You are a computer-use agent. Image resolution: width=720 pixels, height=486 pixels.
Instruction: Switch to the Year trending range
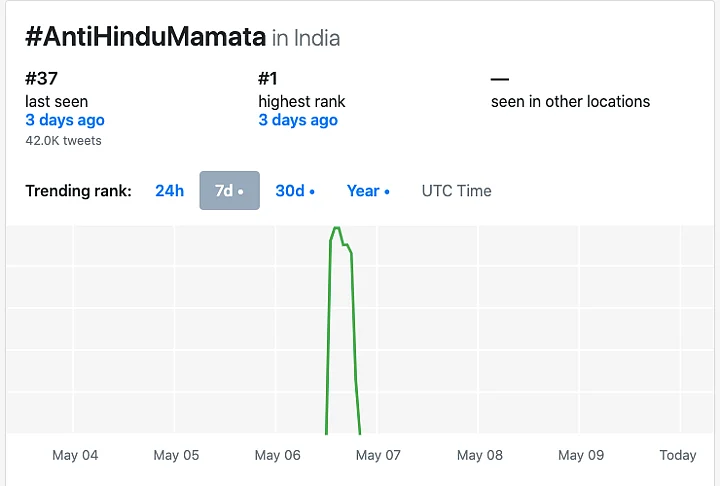(368, 191)
